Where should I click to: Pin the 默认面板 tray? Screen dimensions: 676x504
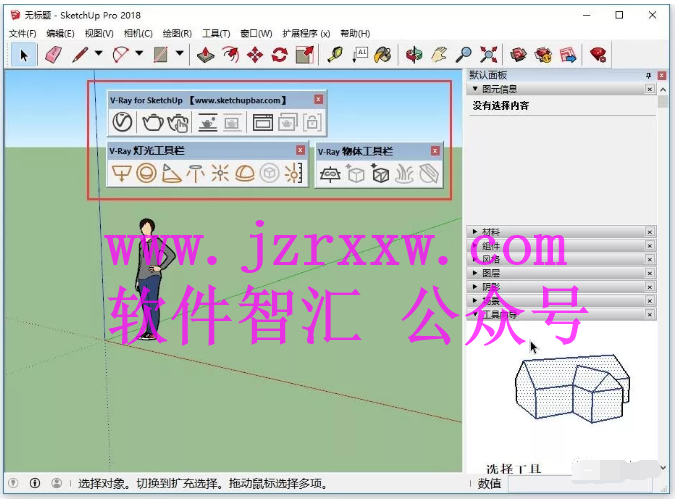648,76
